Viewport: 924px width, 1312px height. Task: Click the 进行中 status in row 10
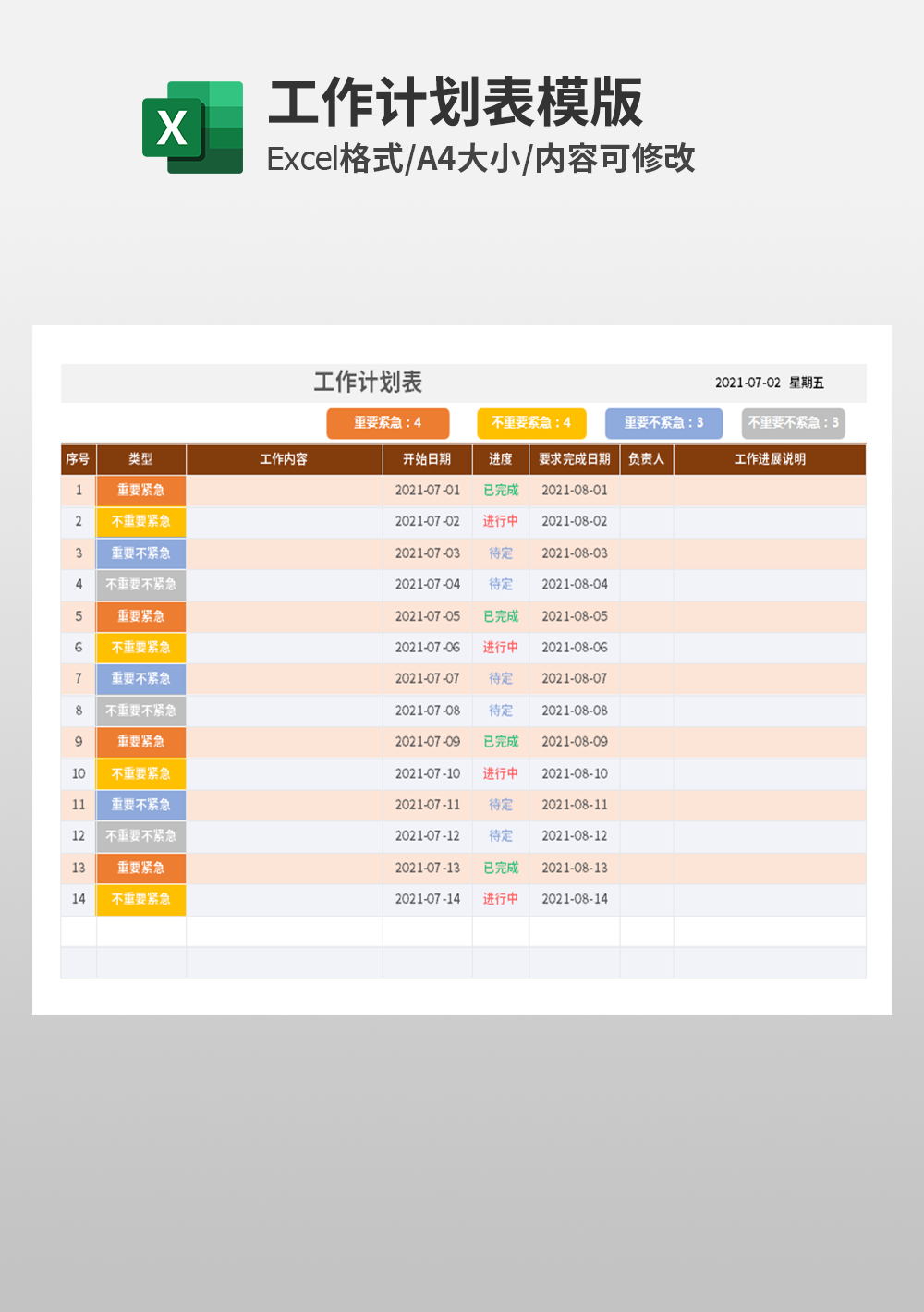[501, 773]
